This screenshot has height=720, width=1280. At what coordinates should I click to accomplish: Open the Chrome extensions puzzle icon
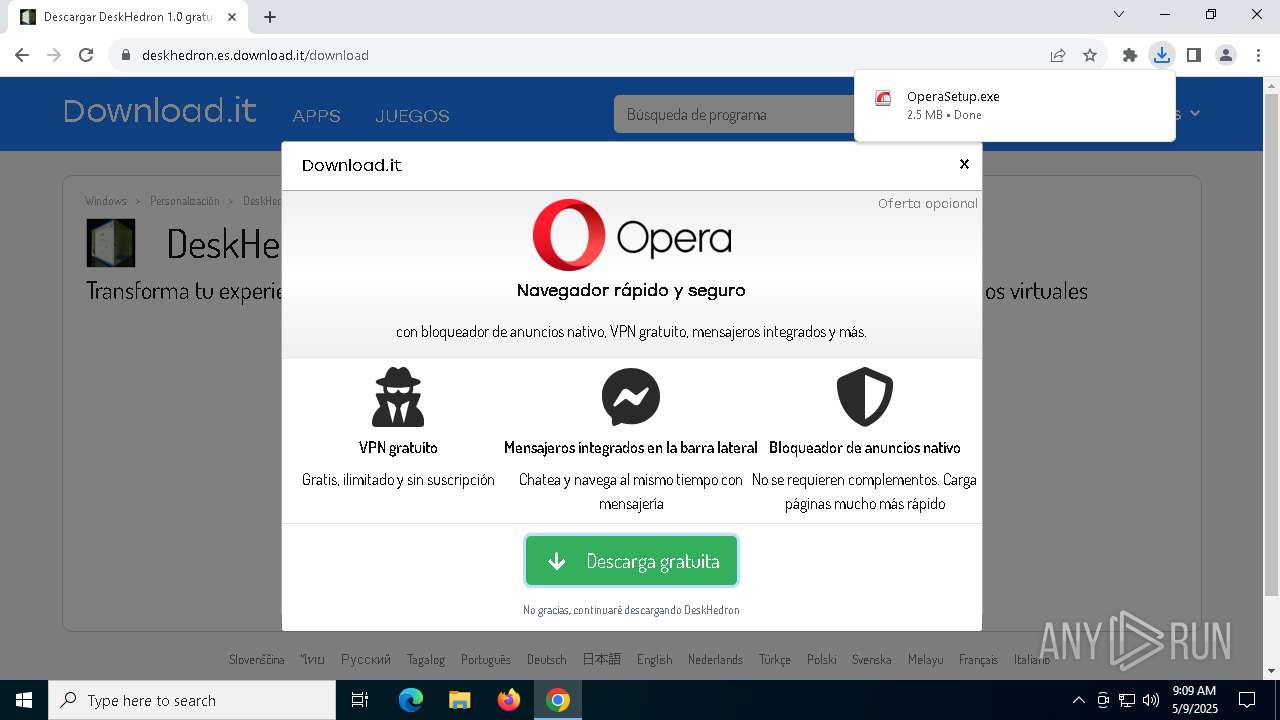[x=1130, y=55]
